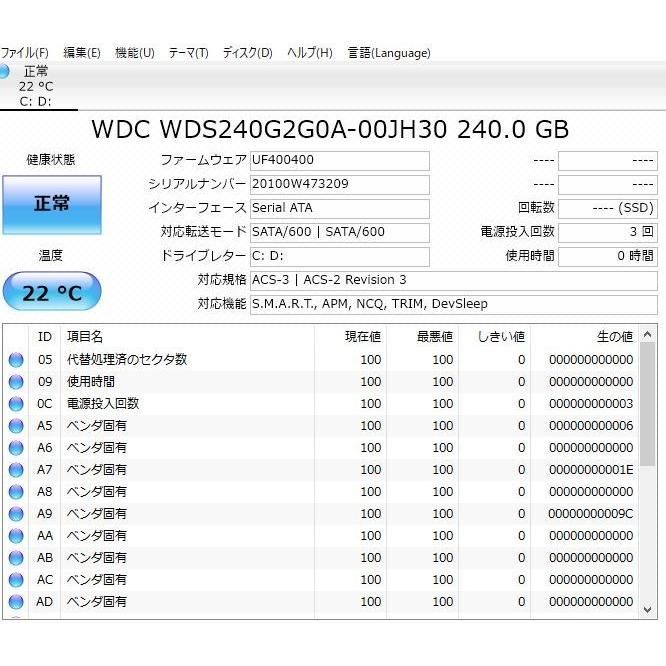Click the power on count field 3 回
Image resolution: width=666 pixels, height=666 pixels.
click(608, 232)
